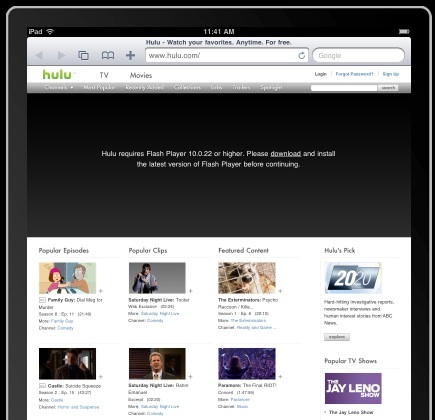This screenshot has width=435, height=420.
Task: Click the Login link
Action: tap(321, 74)
